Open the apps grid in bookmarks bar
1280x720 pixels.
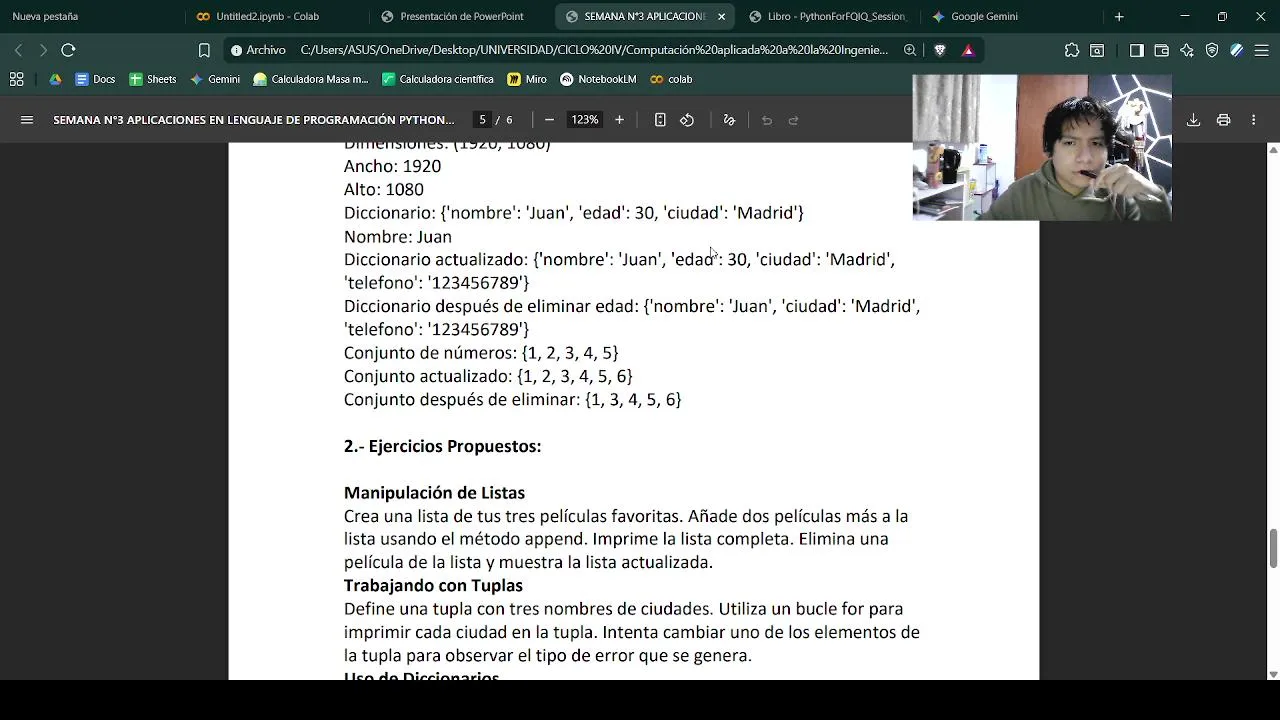tap(16, 79)
